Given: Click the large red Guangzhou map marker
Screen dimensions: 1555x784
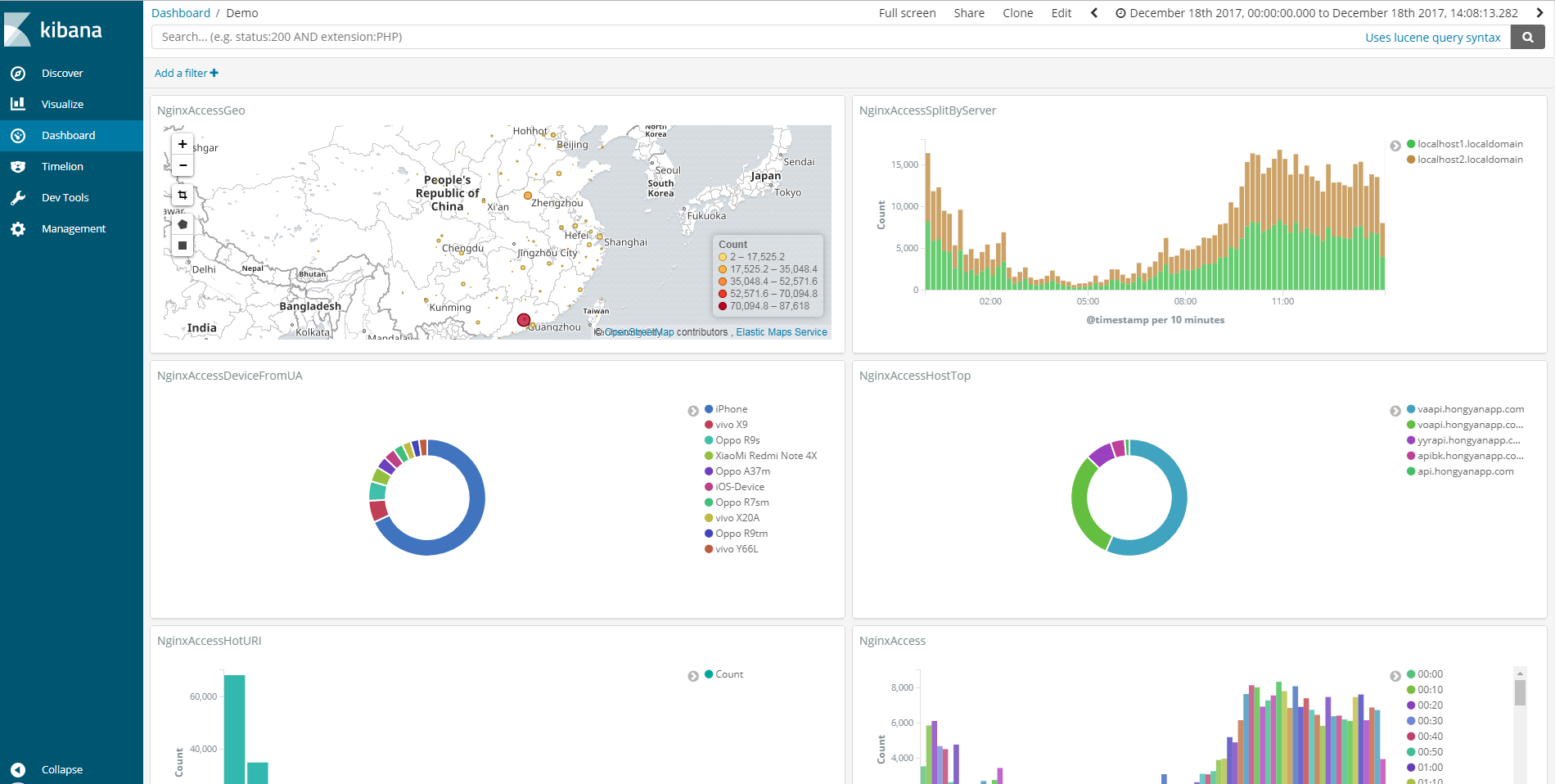Looking at the screenshot, I should (524, 320).
